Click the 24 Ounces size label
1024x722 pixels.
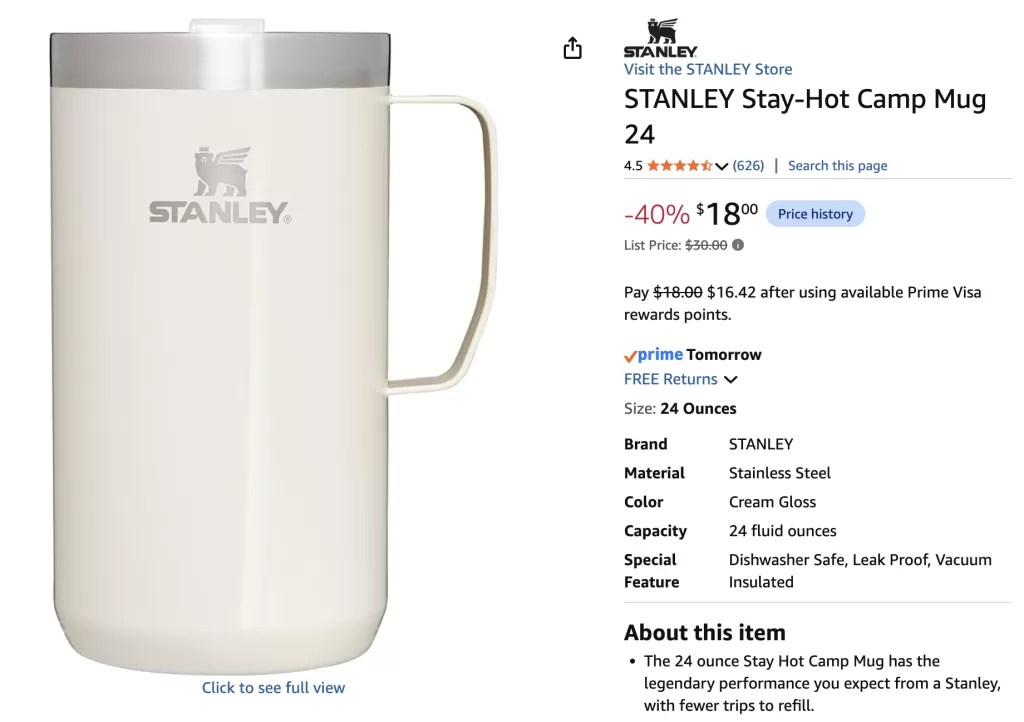pyautogui.click(x=698, y=409)
